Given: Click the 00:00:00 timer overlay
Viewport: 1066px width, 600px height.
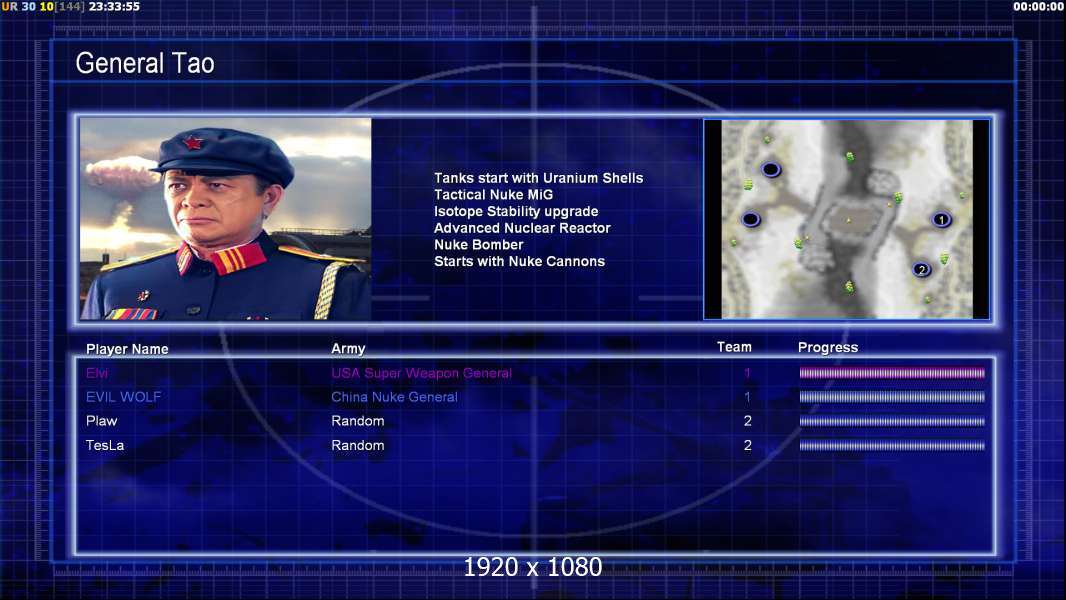Looking at the screenshot, I should tap(1038, 7).
